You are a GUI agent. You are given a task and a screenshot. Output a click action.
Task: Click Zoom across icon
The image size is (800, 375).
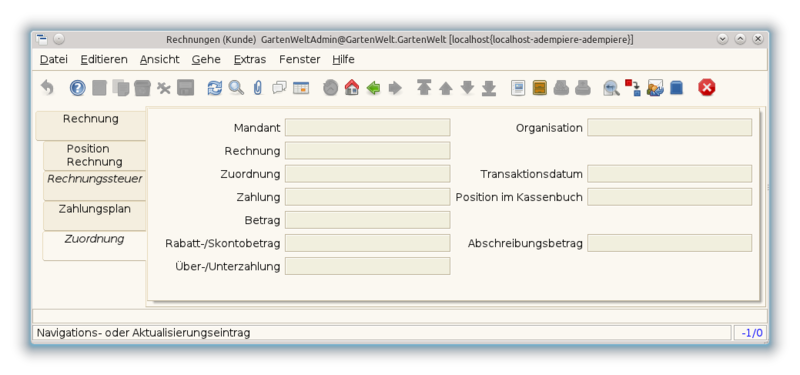(x=611, y=88)
